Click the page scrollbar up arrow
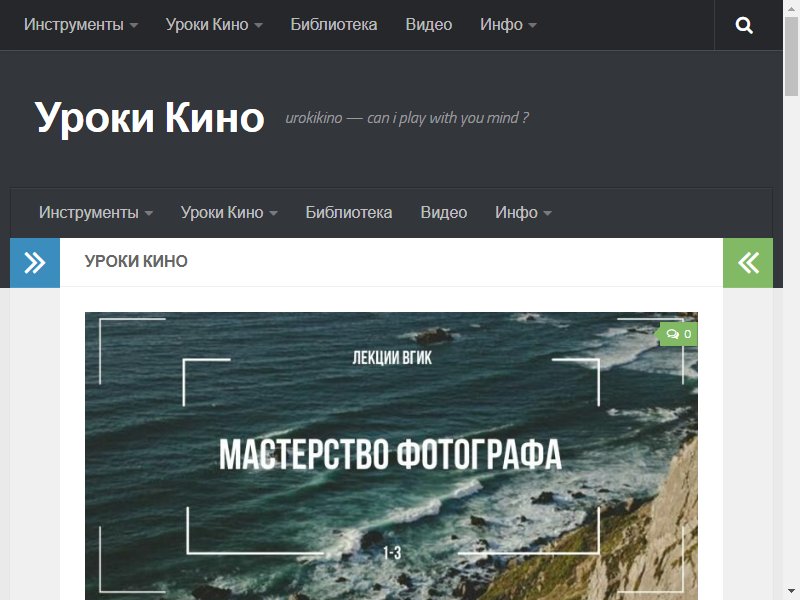 pos(791,8)
